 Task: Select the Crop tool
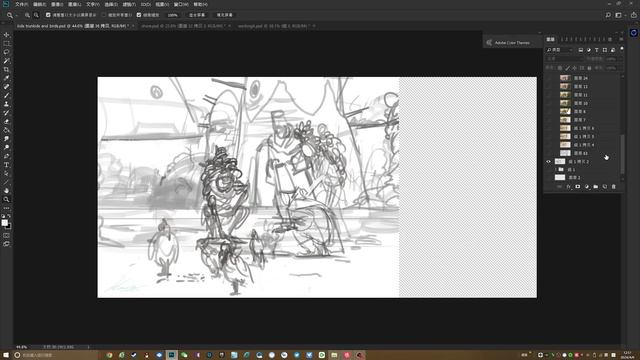[6, 69]
